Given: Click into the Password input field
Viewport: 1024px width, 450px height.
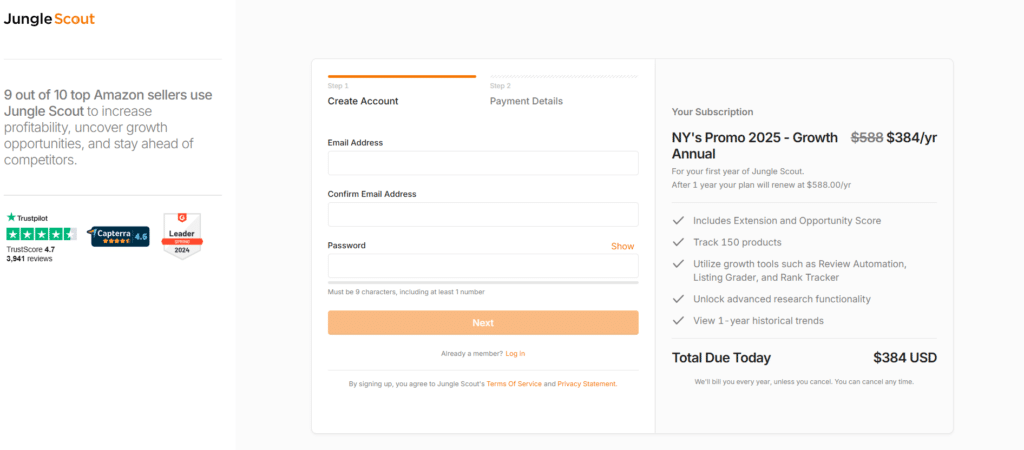Looking at the screenshot, I should click(483, 265).
